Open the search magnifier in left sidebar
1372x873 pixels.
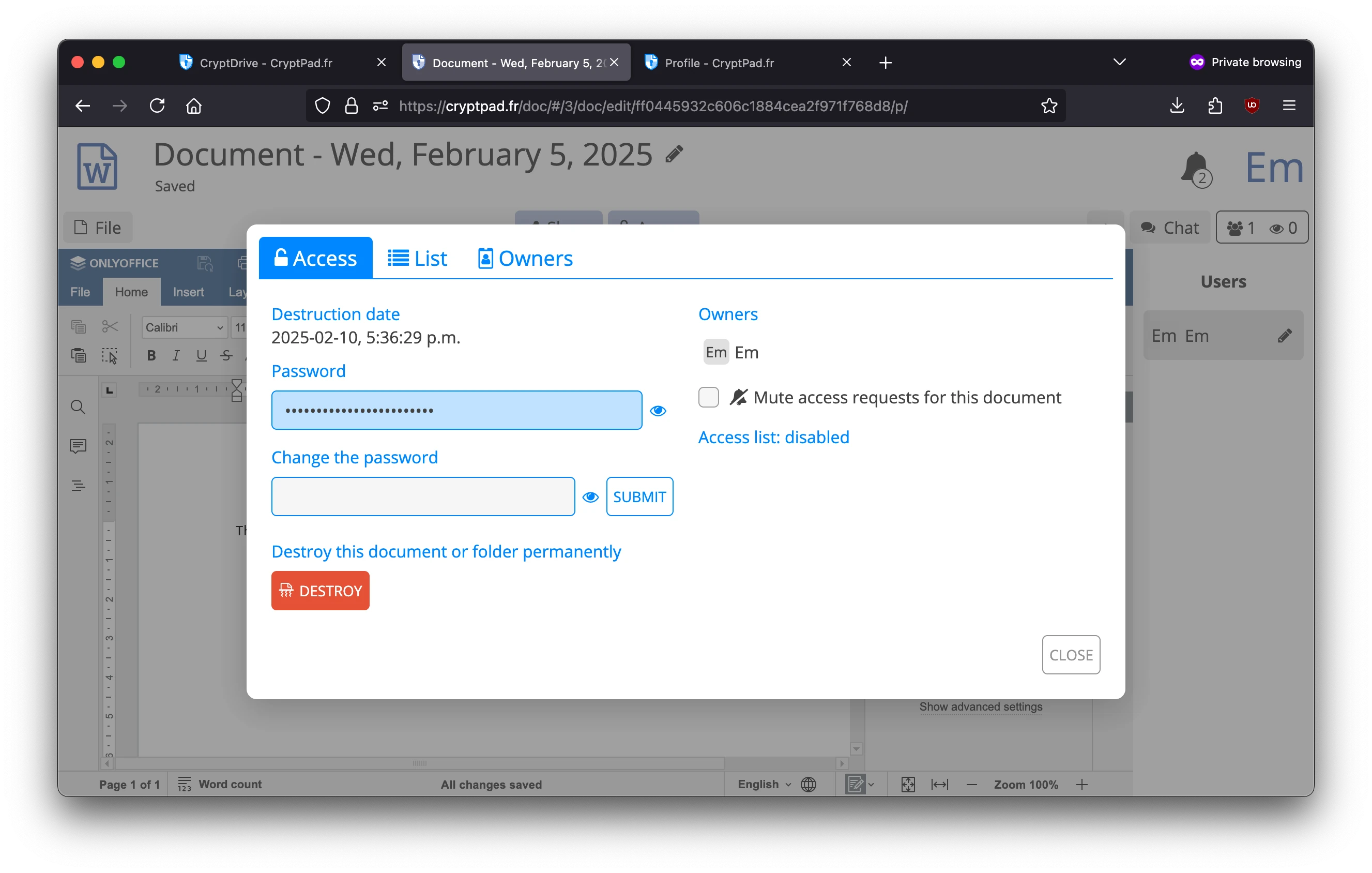[x=78, y=407]
